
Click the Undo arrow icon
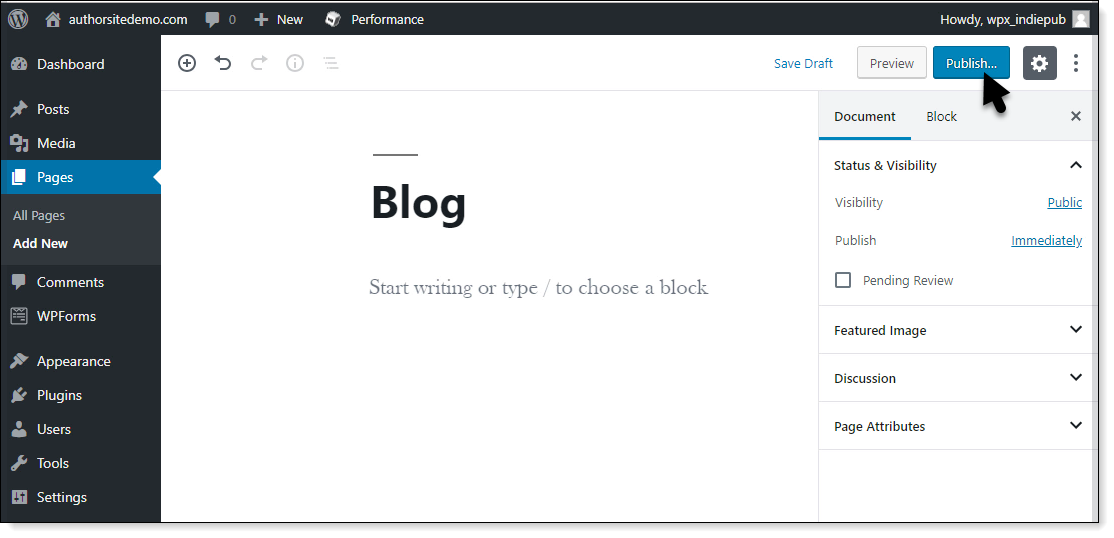pos(223,63)
